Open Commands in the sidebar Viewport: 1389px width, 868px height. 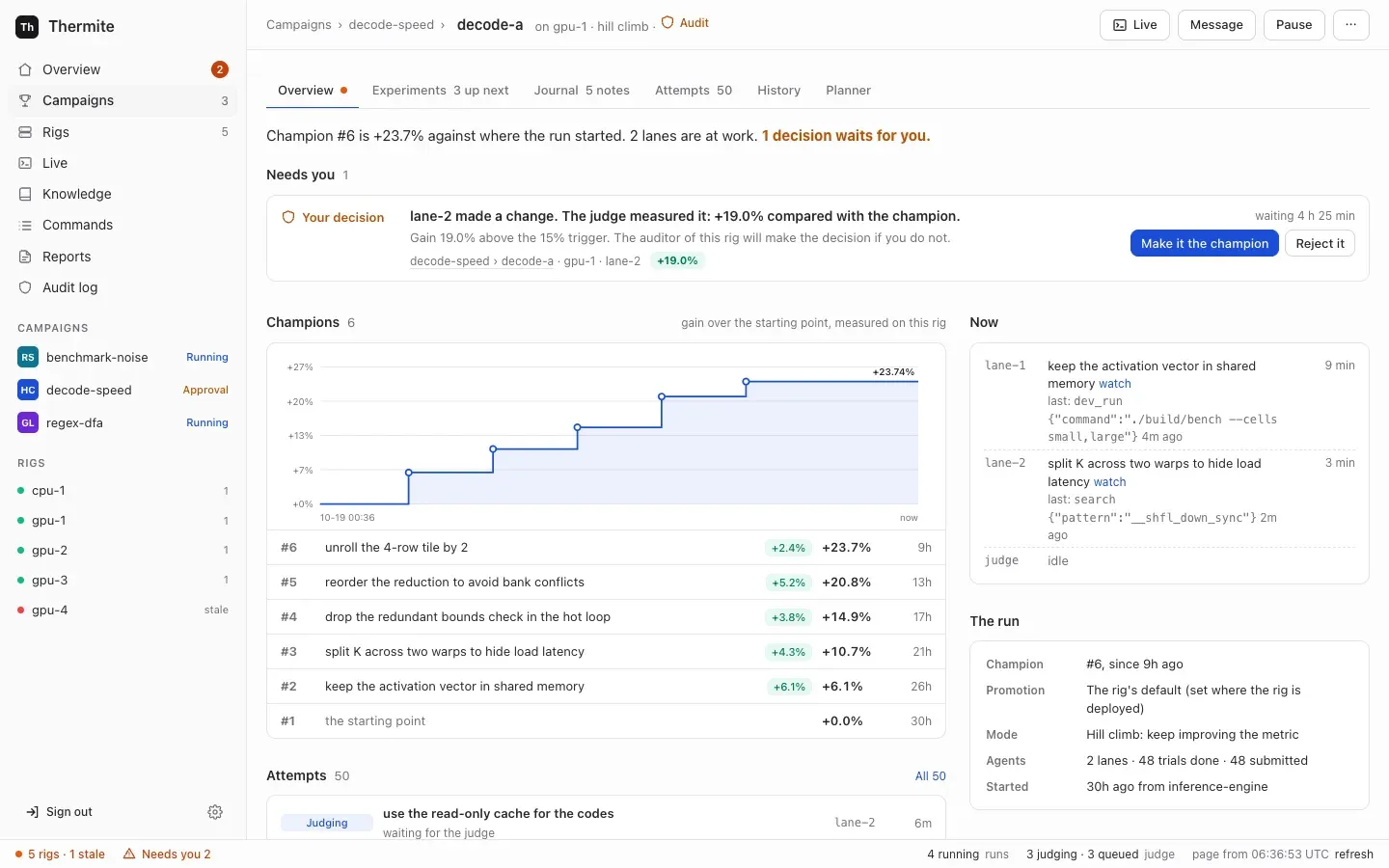tap(123, 225)
